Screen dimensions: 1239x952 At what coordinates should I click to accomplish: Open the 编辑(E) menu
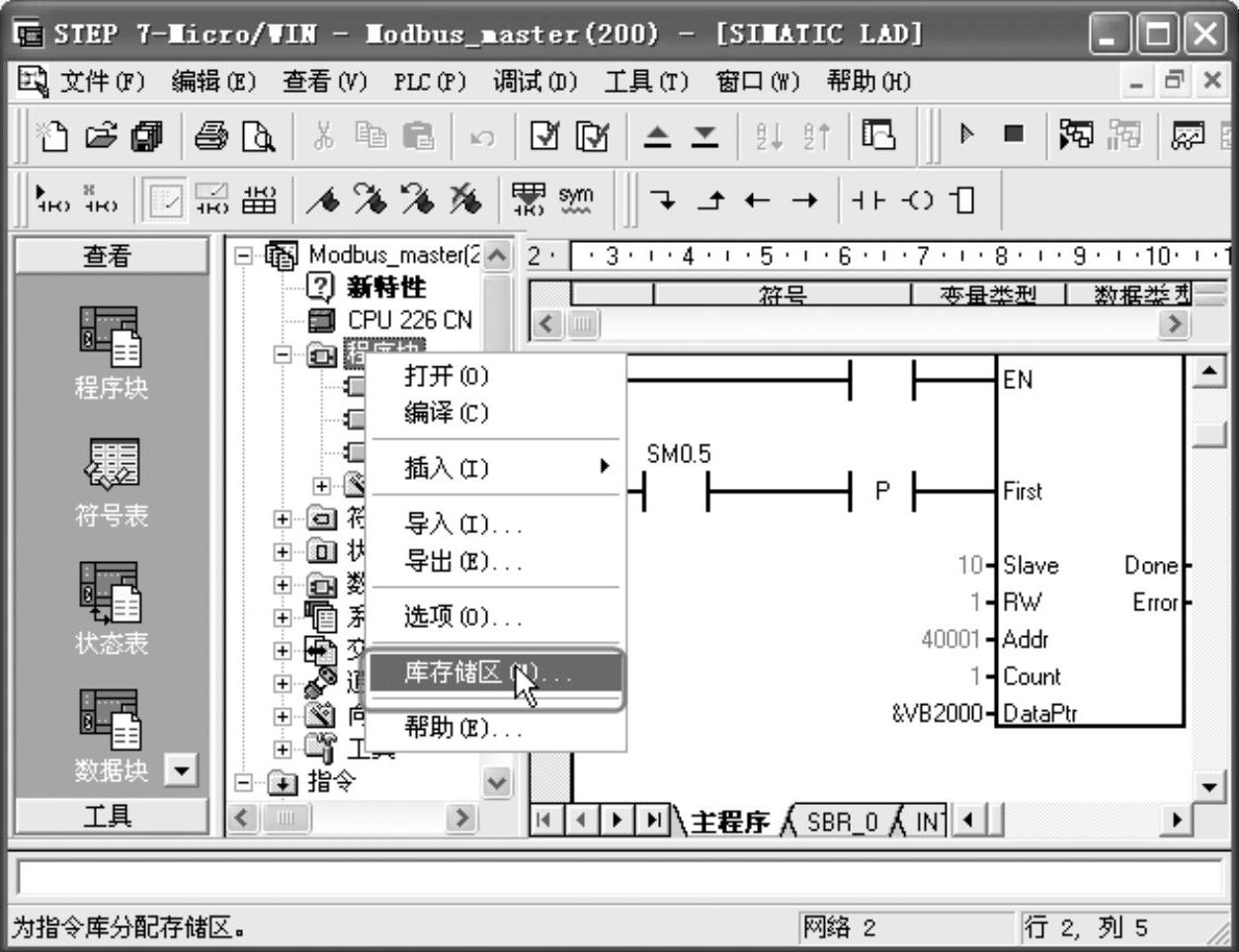[213, 81]
